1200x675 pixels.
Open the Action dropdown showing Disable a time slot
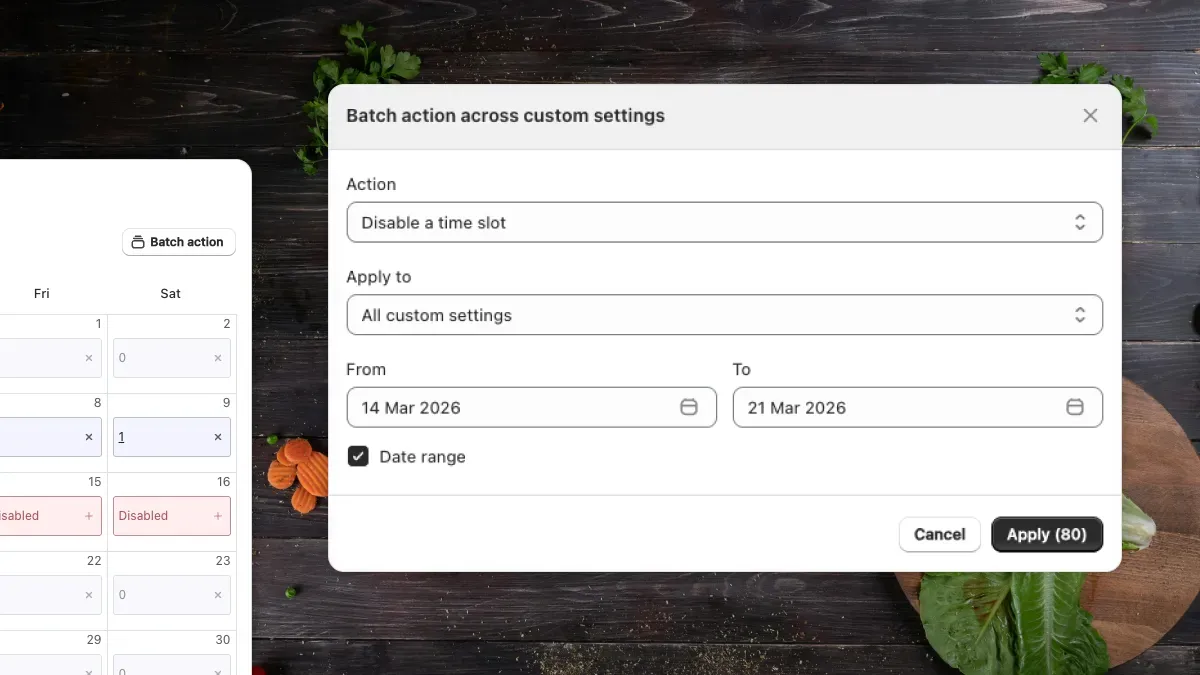[724, 222]
